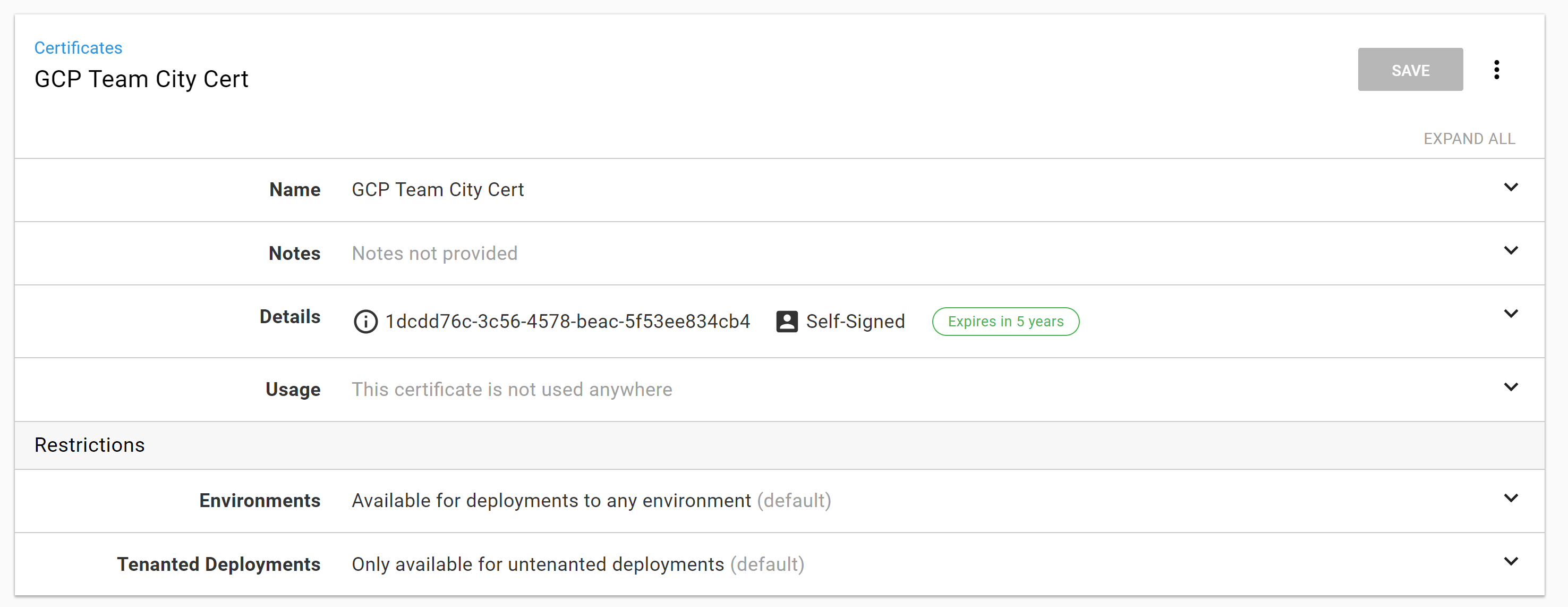
Task: Expand the Name section chevron
Action: point(1510,187)
